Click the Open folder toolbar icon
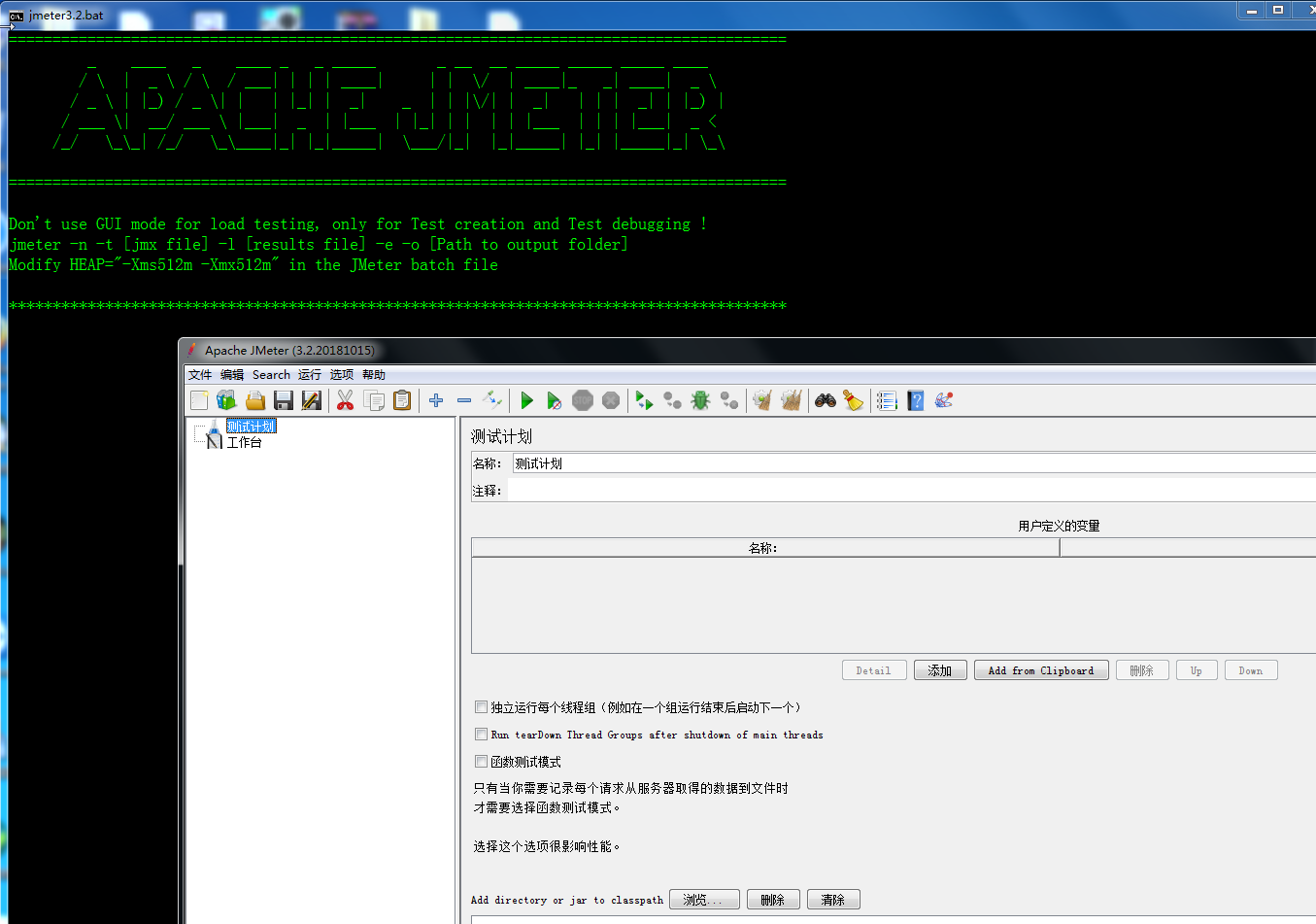Image resolution: width=1316 pixels, height=924 pixels. pos(255,400)
